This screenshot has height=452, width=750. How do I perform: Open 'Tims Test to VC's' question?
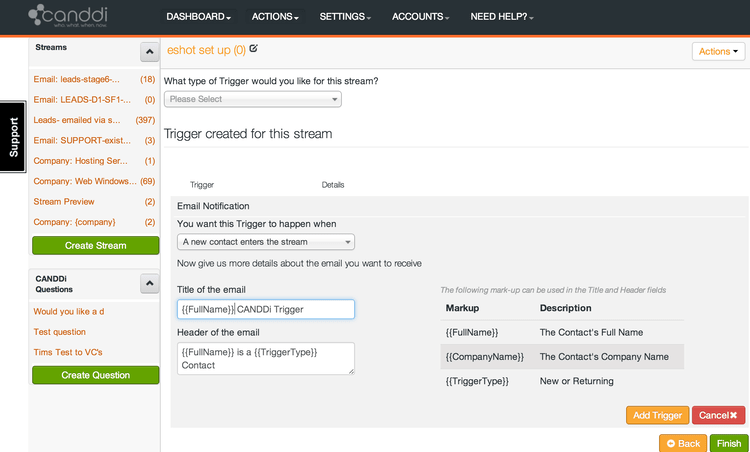[68, 352]
